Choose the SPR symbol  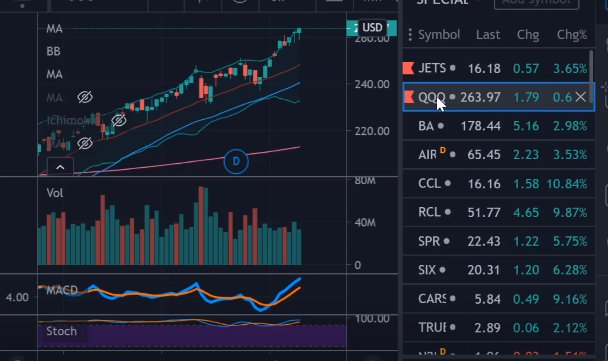pos(429,241)
